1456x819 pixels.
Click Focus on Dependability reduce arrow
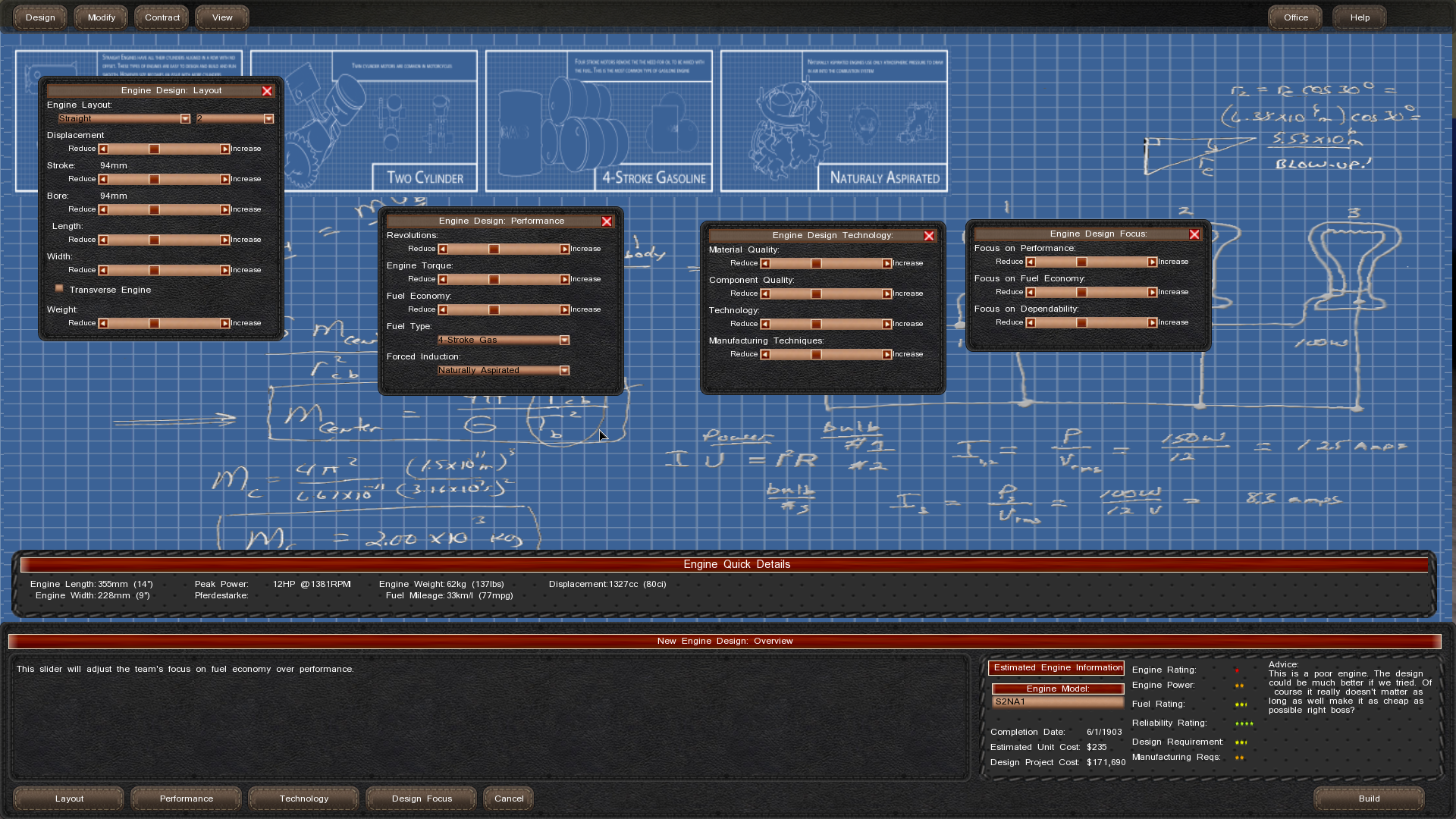(1031, 323)
